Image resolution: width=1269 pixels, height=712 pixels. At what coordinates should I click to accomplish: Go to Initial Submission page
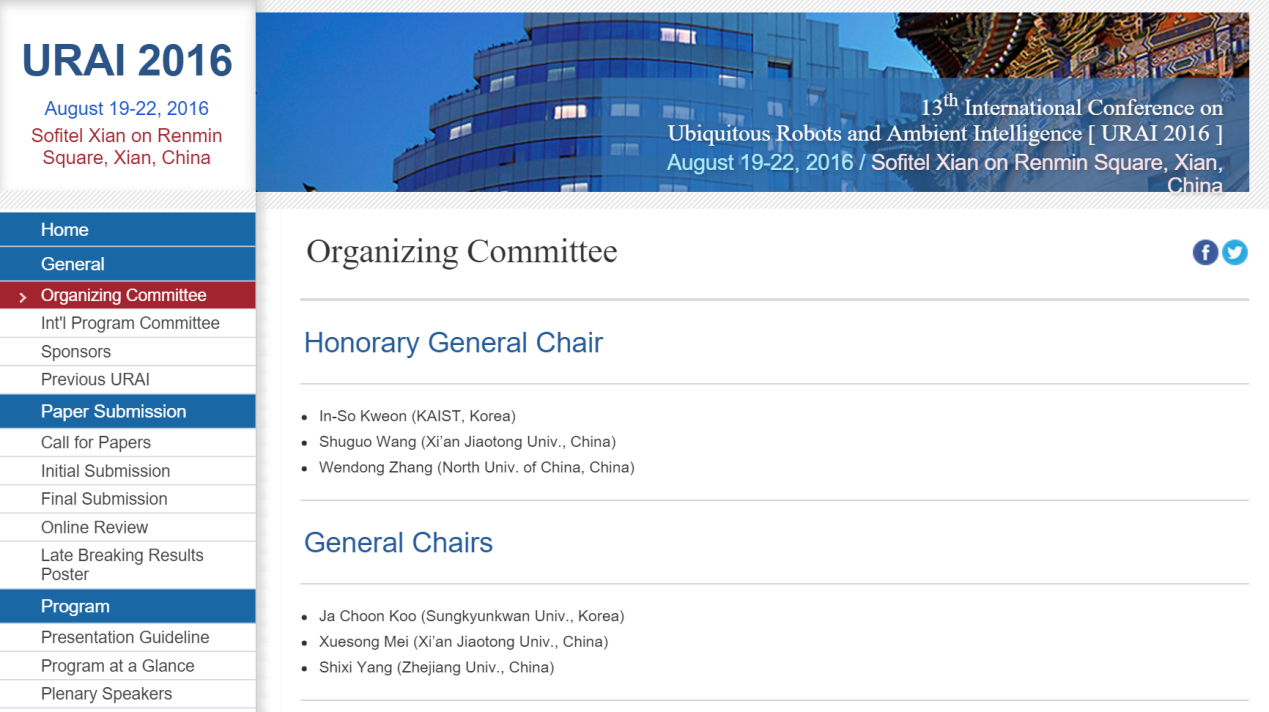[105, 470]
